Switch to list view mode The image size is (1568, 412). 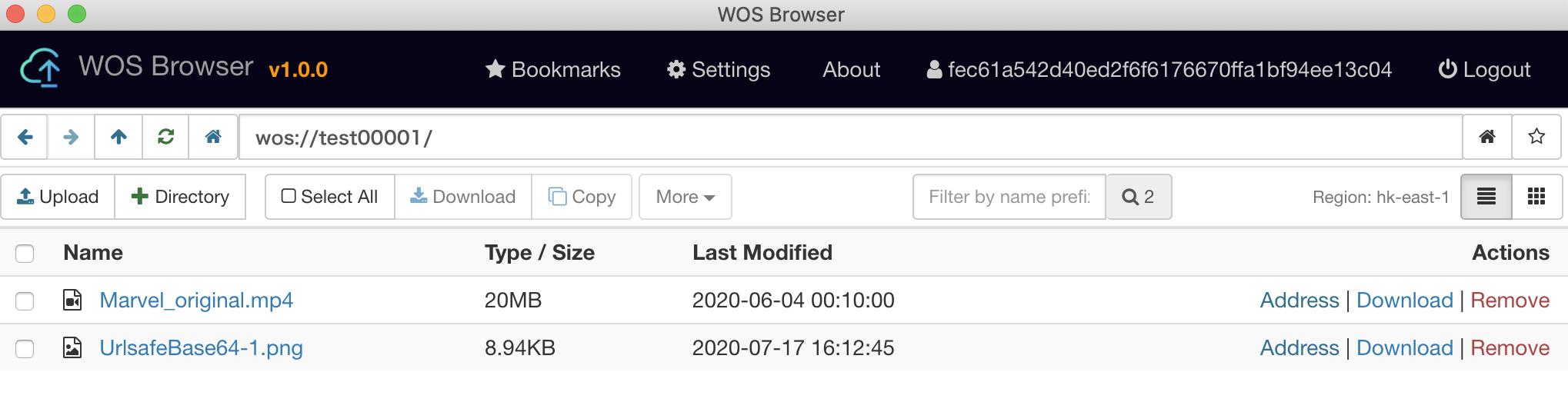click(x=1486, y=197)
